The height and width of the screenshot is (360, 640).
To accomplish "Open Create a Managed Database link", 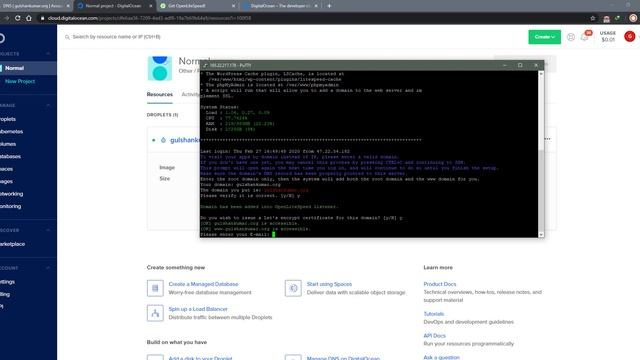I will 203,284.
